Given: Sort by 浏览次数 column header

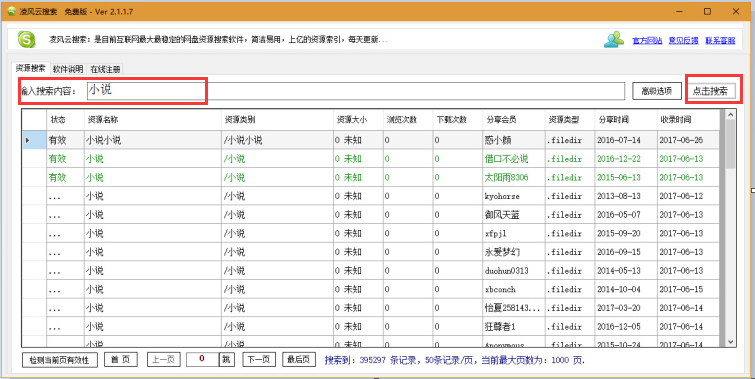Looking at the screenshot, I should [x=407, y=120].
